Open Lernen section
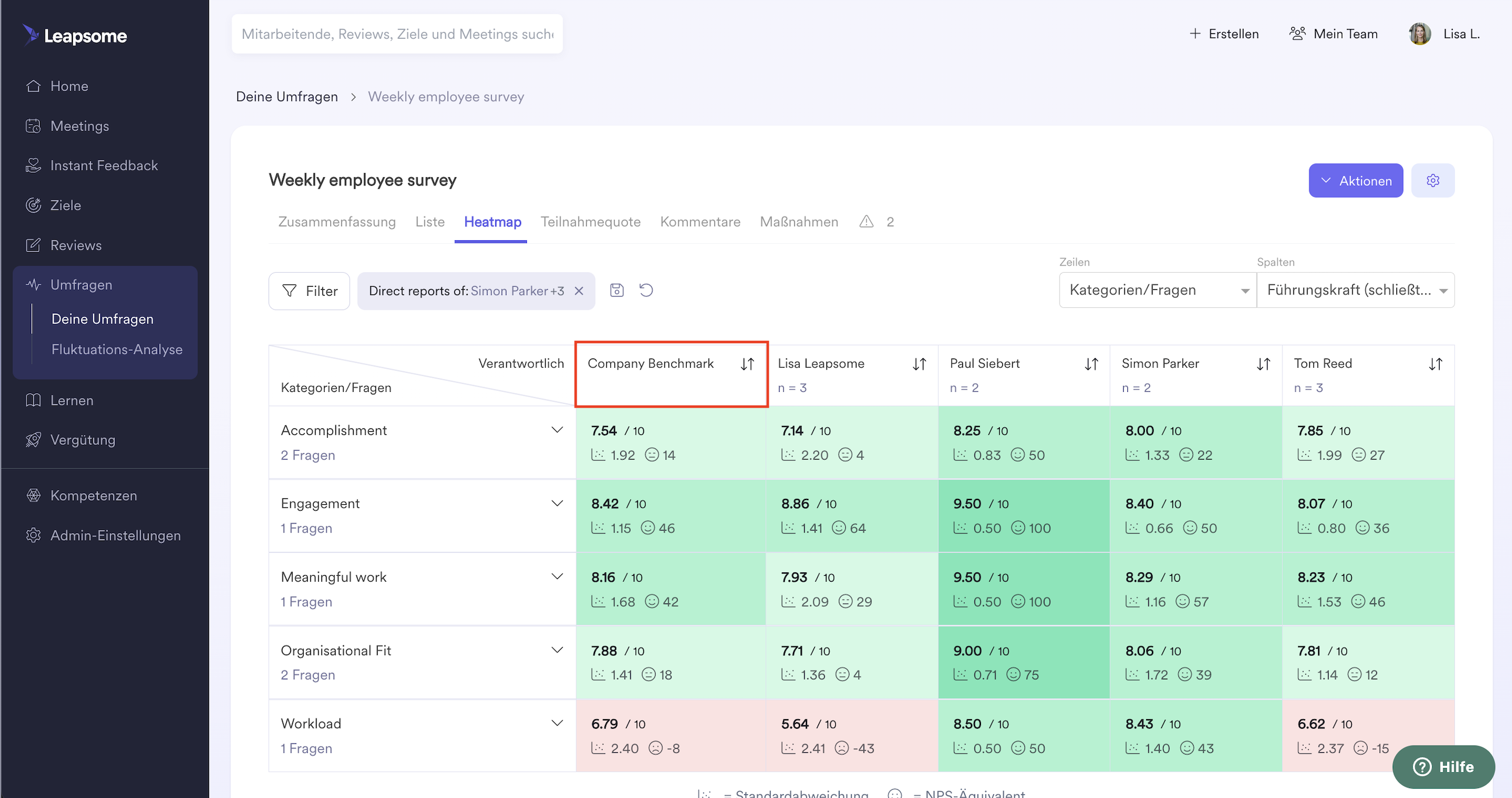 59,400
